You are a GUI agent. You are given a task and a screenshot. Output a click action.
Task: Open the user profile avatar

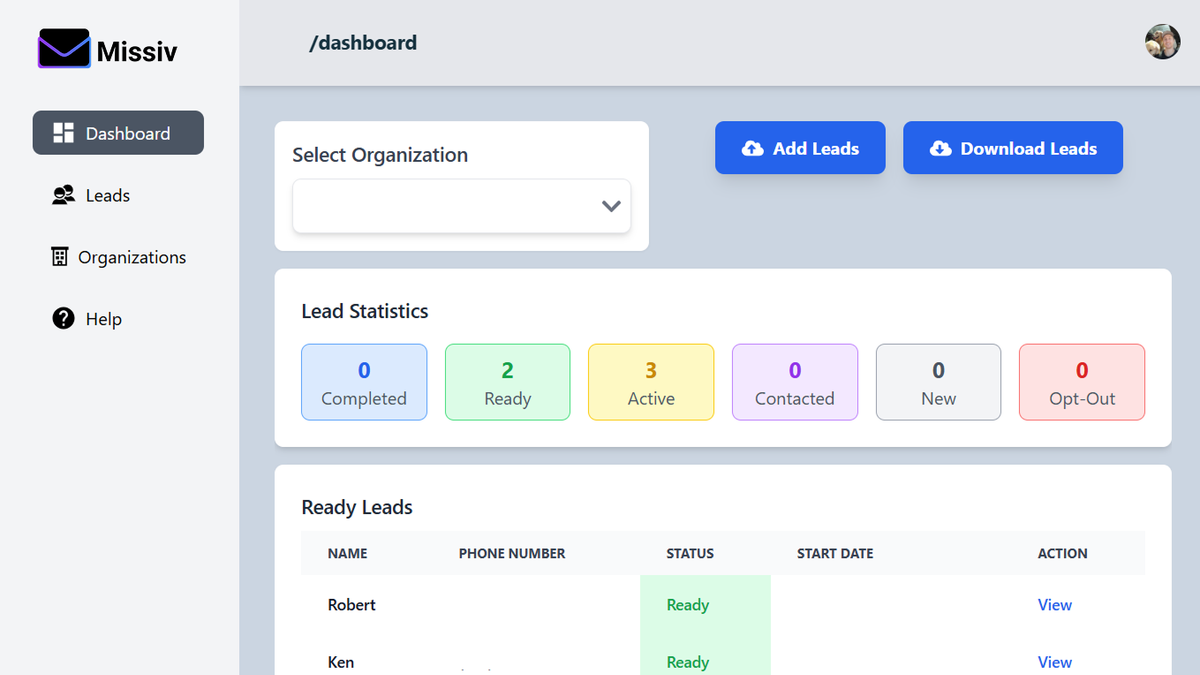[x=1162, y=42]
